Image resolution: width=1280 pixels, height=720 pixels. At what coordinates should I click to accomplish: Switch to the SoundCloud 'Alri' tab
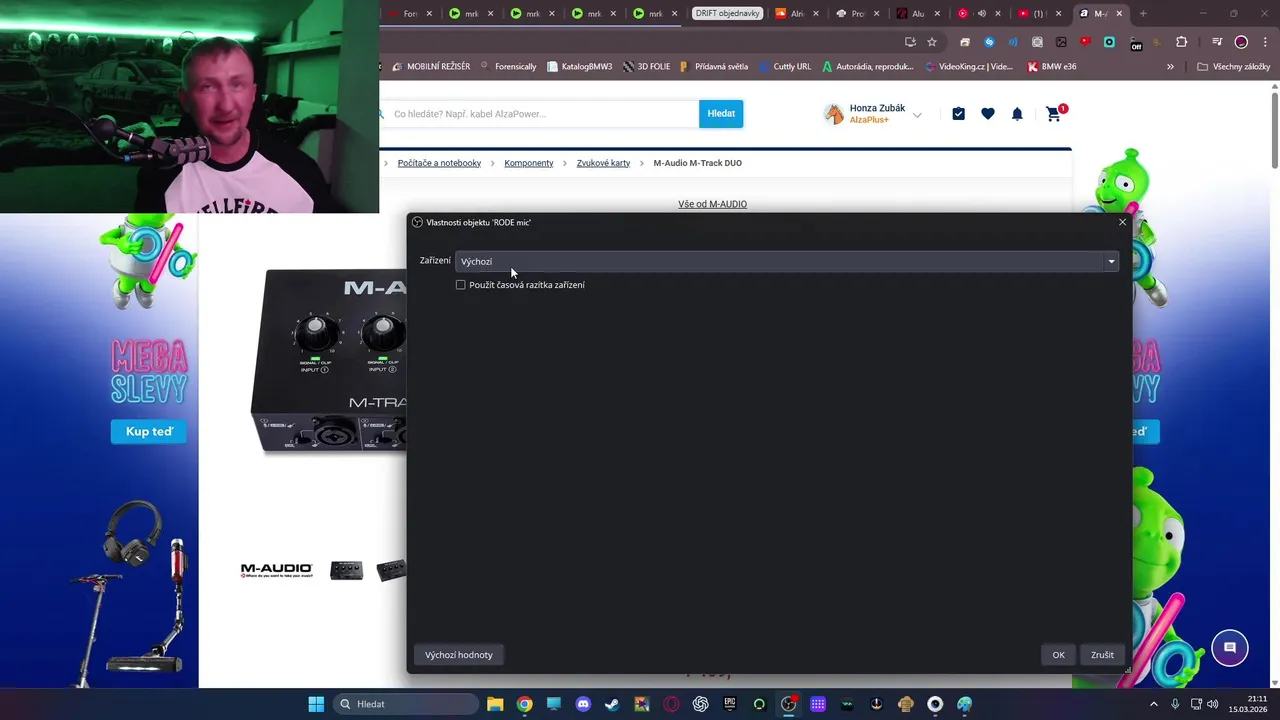[x=790, y=13]
